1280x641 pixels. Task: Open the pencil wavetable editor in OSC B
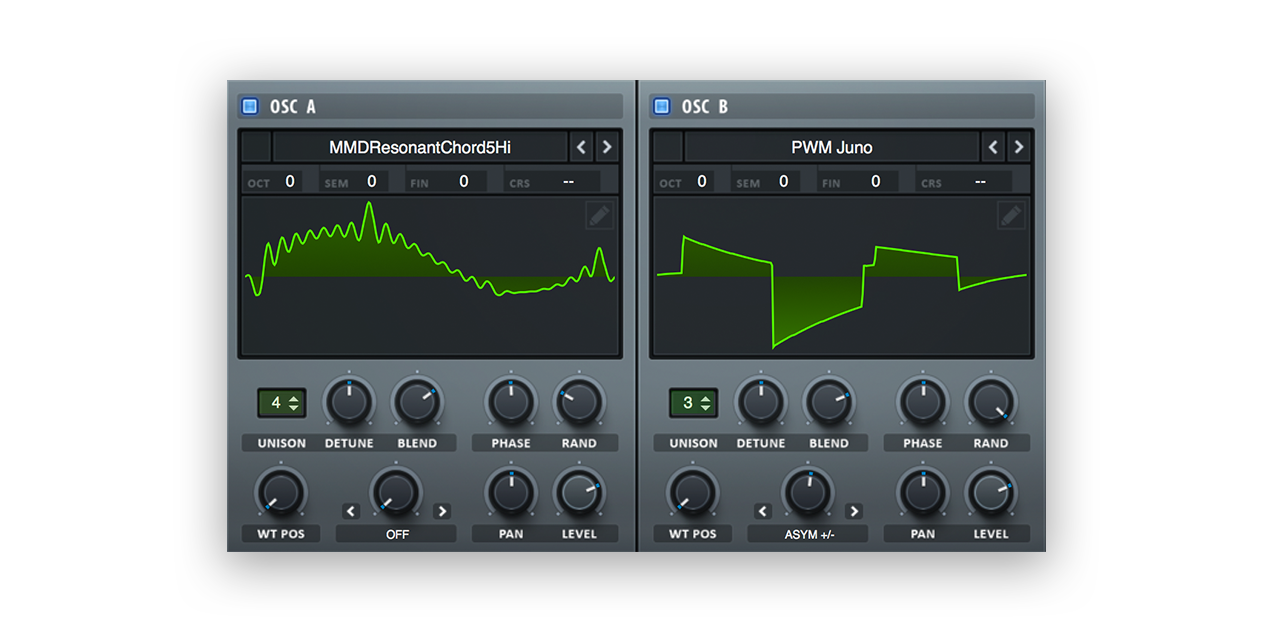(1011, 215)
